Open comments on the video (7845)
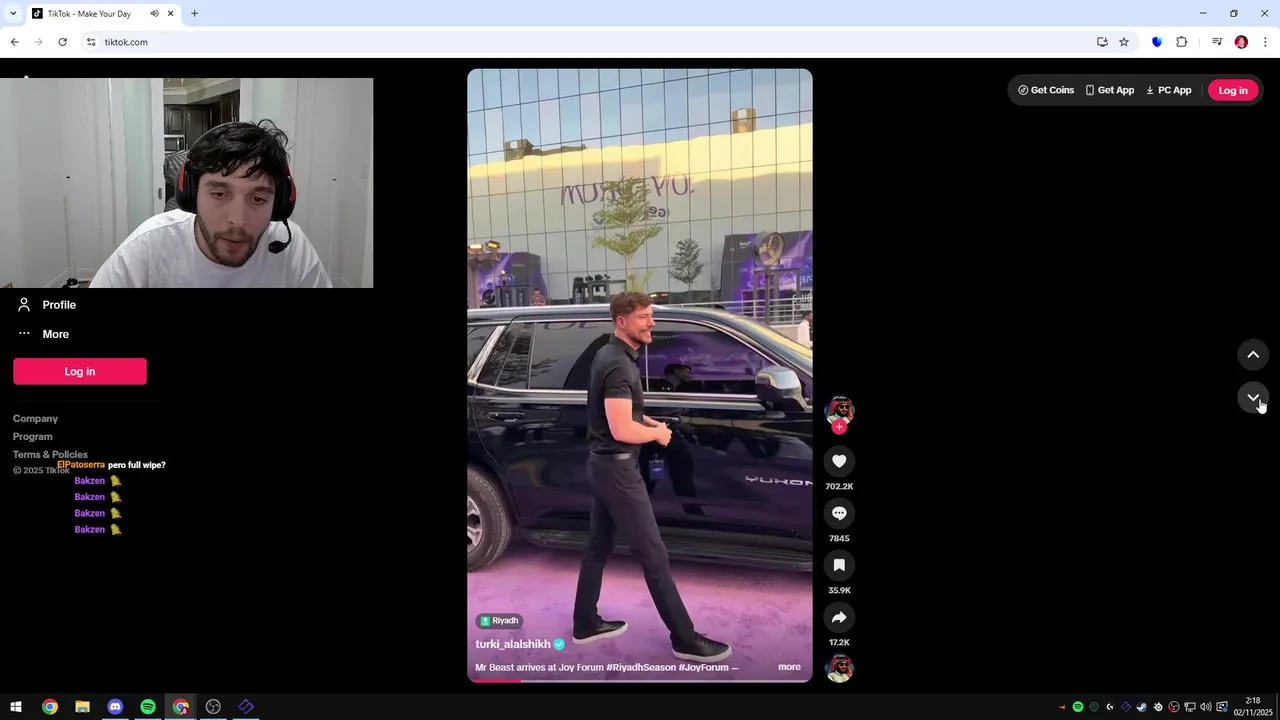The height and width of the screenshot is (720, 1280). [x=839, y=513]
